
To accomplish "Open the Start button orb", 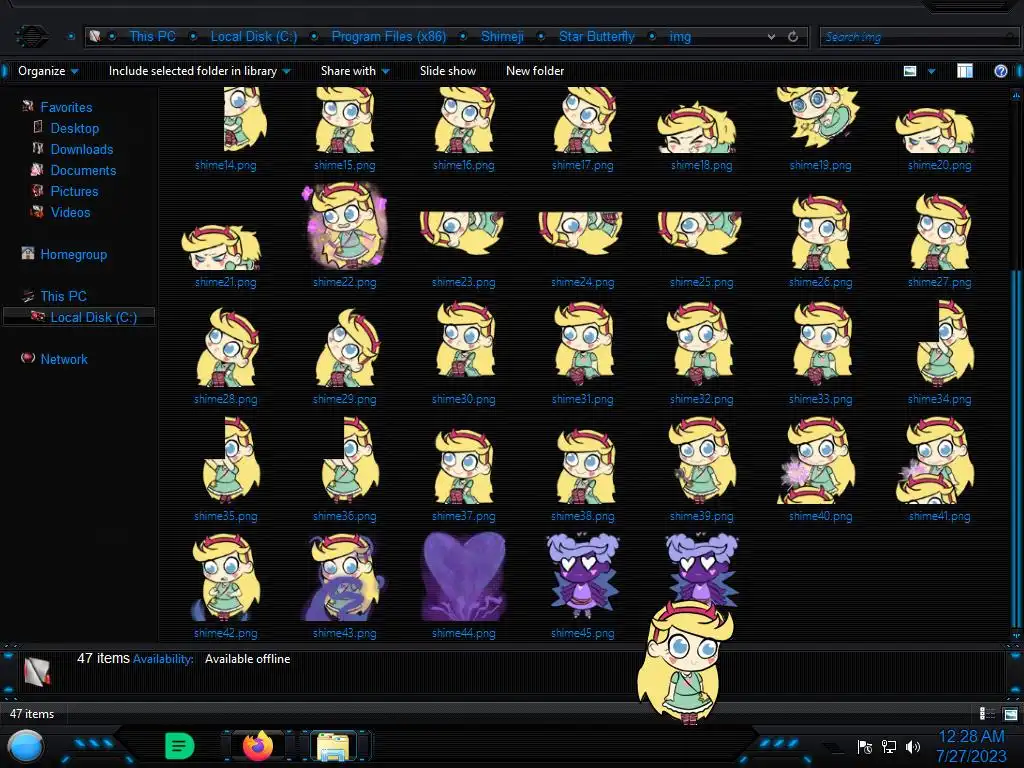I will pos(26,746).
